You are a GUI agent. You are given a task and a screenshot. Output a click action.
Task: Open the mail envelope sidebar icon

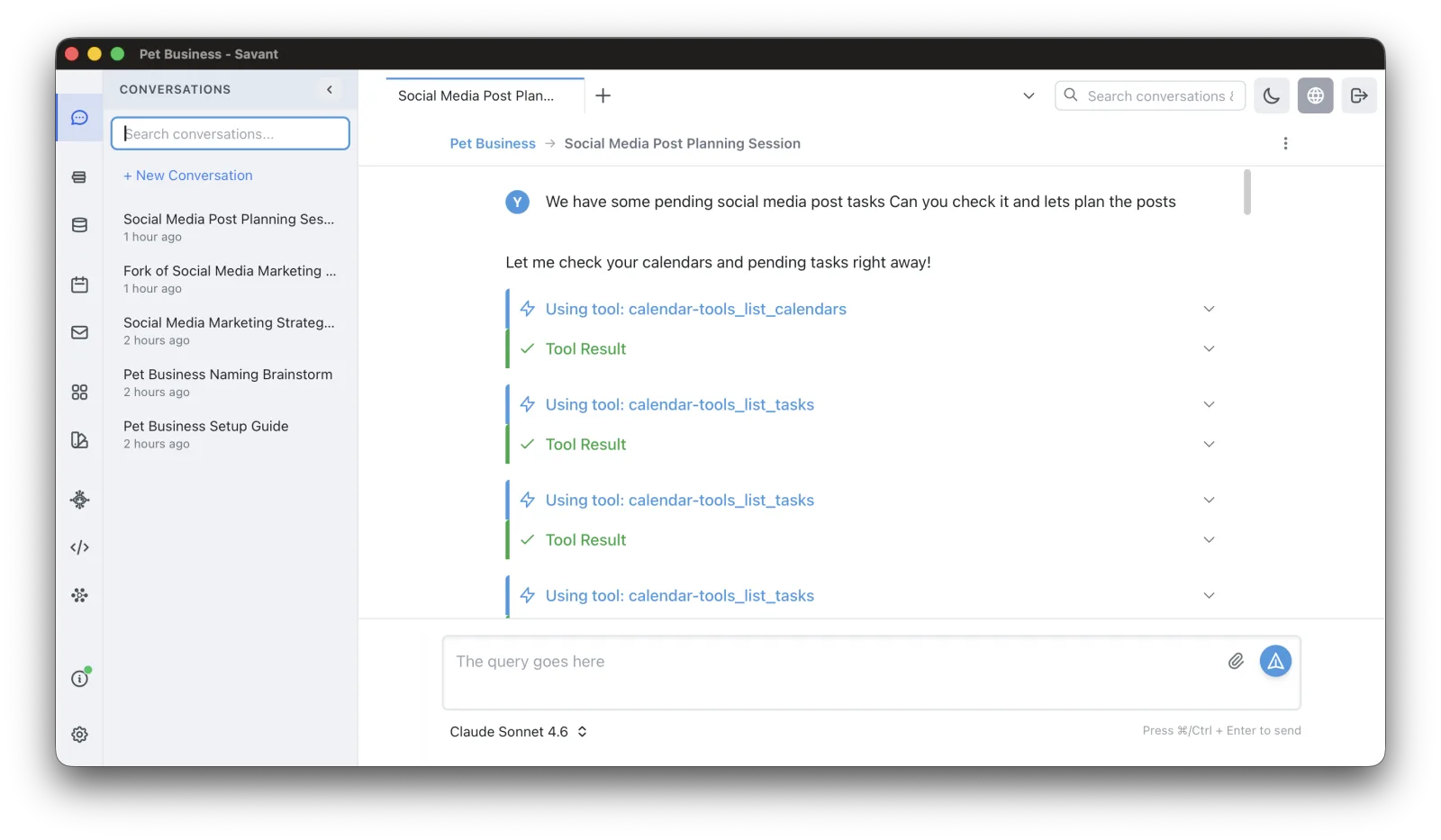point(79,332)
